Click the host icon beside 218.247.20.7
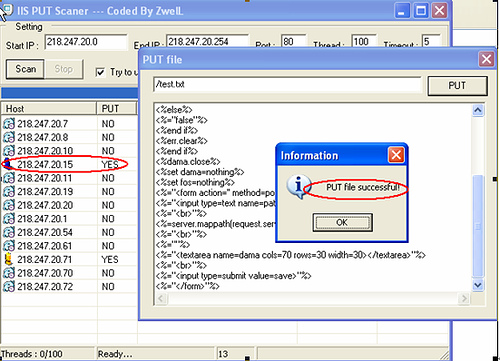The image size is (500, 361). 9,124
